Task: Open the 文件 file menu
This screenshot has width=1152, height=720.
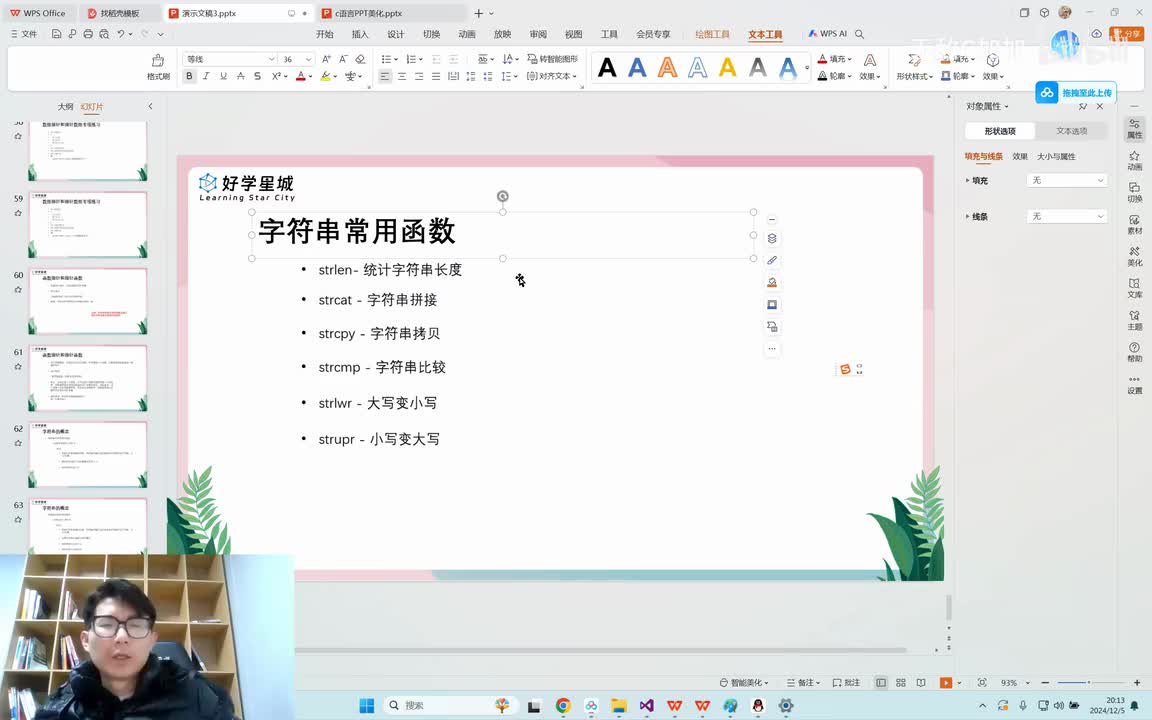Action: [x=24, y=34]
